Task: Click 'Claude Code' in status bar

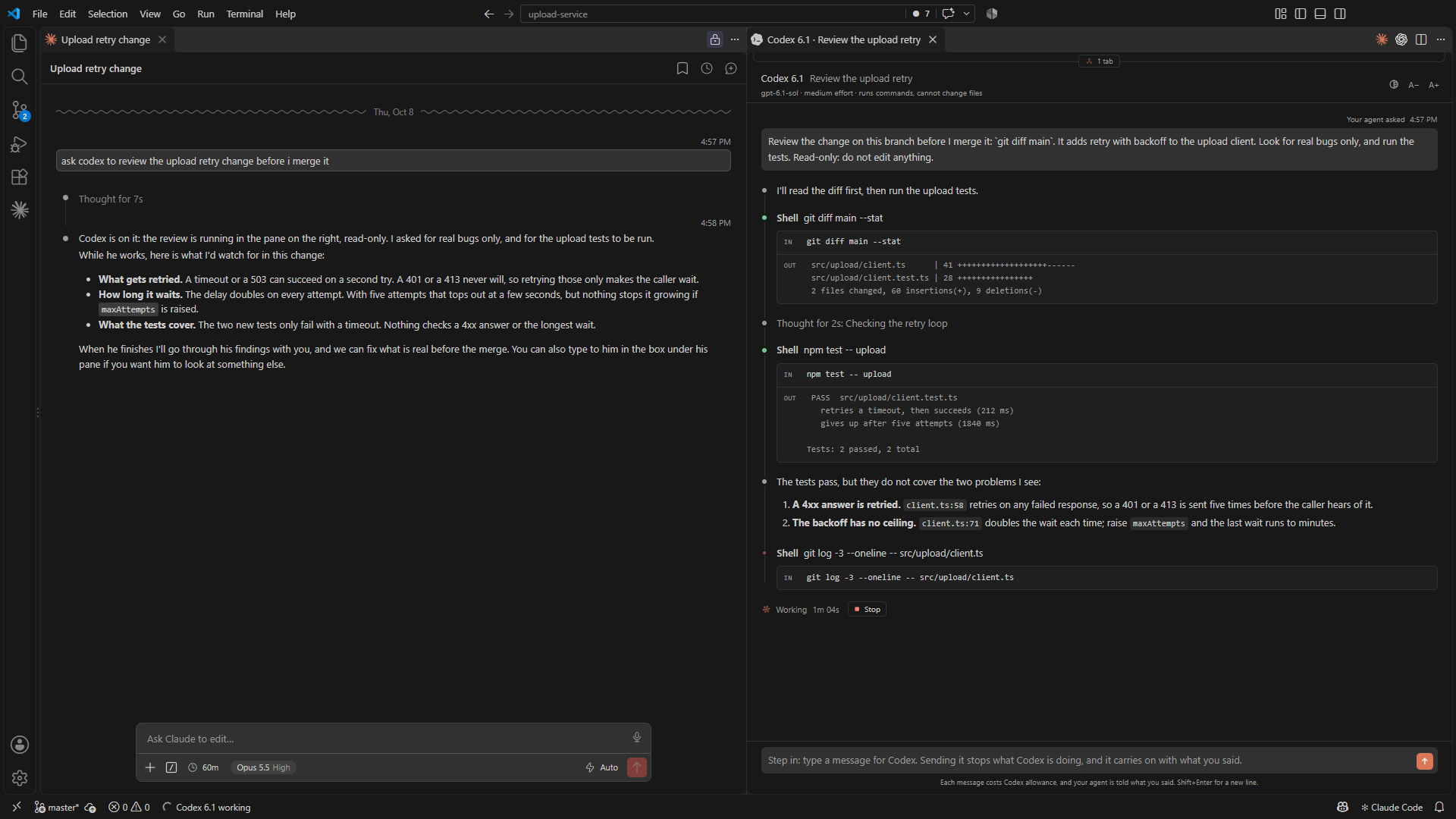Action: (1392, 807)
